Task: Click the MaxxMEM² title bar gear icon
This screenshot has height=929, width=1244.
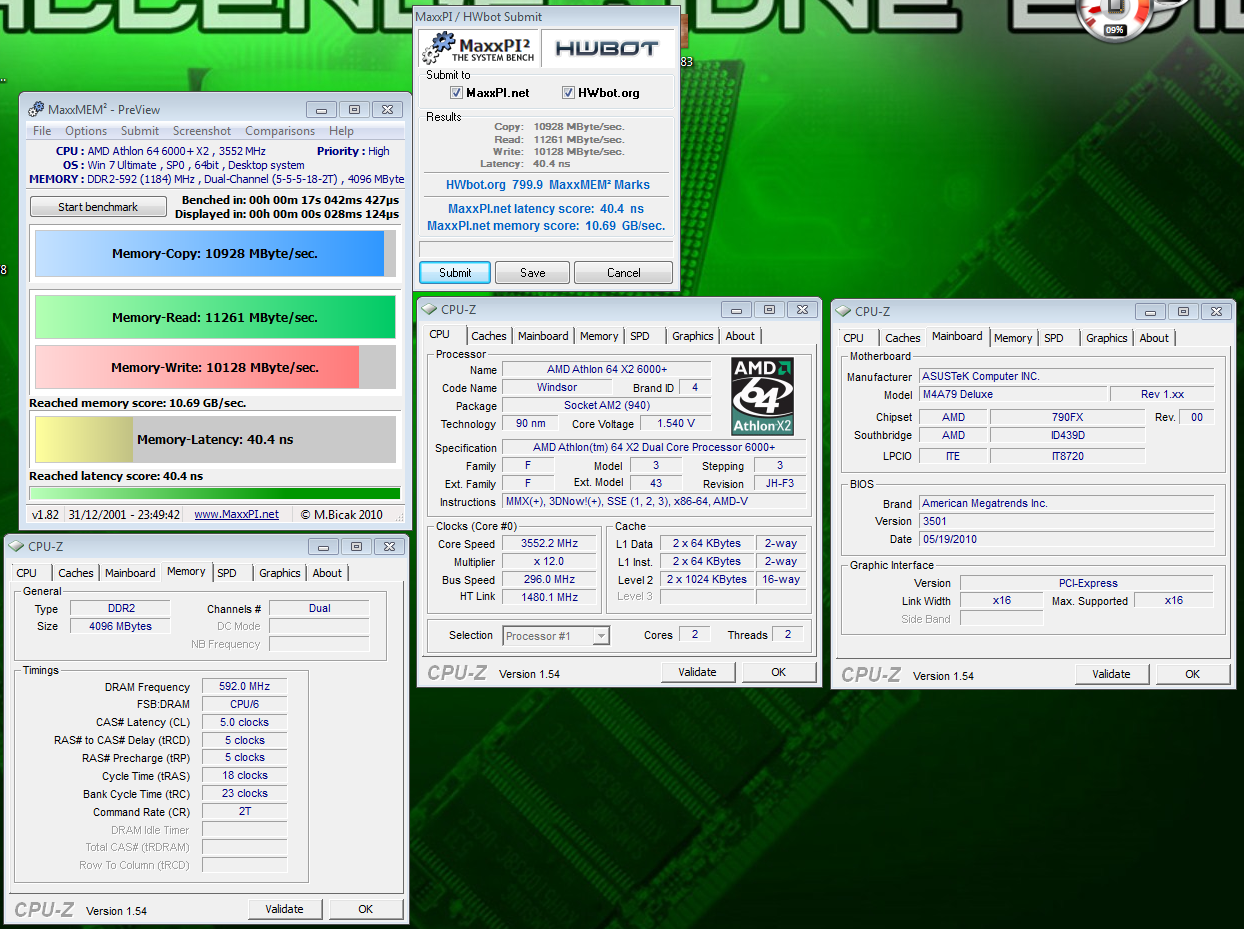Action: click(36, 110)
